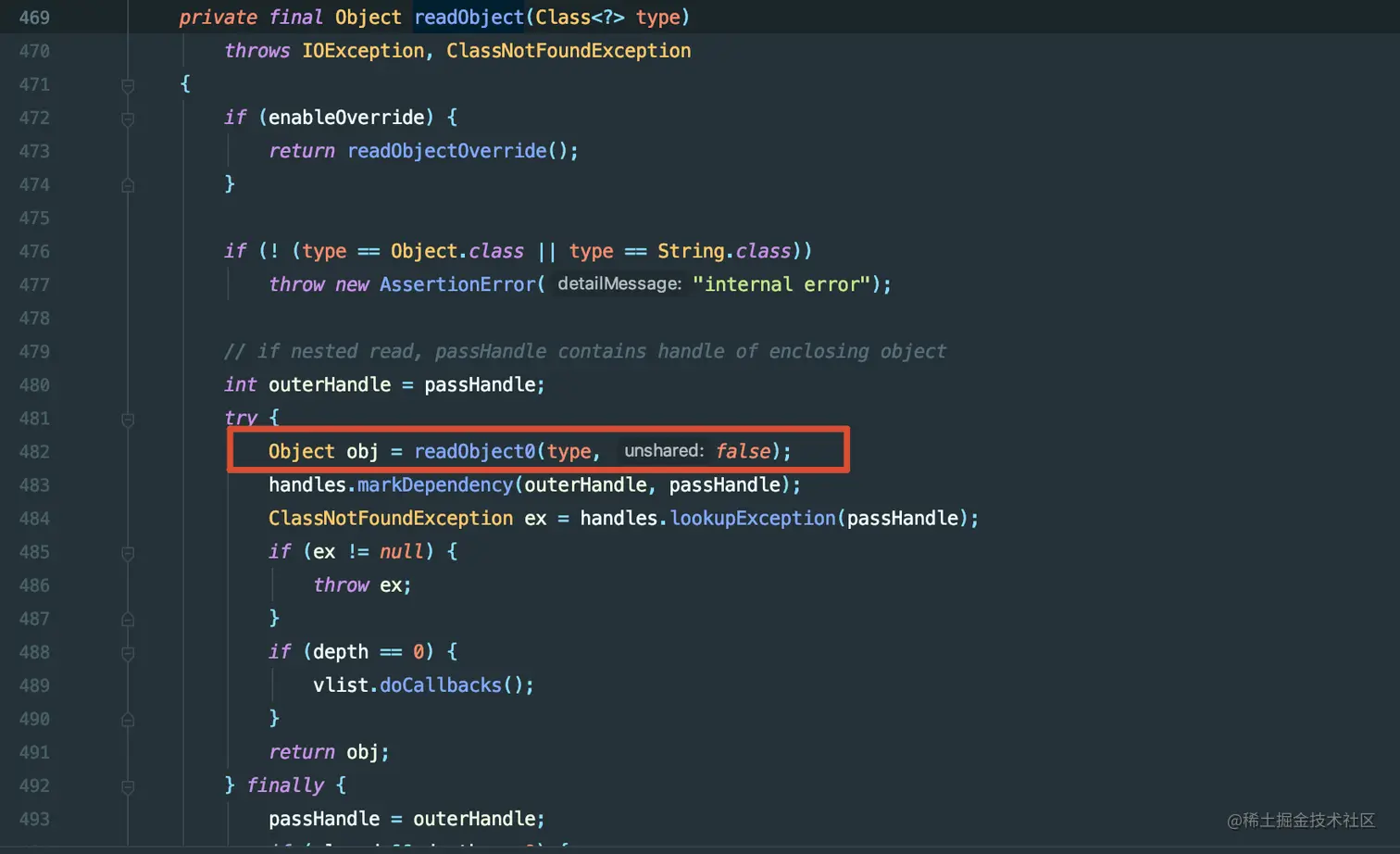This screenshot has width=1400, height=854.
Task: Click the readObject0 call on line 482
Action: 474,451
